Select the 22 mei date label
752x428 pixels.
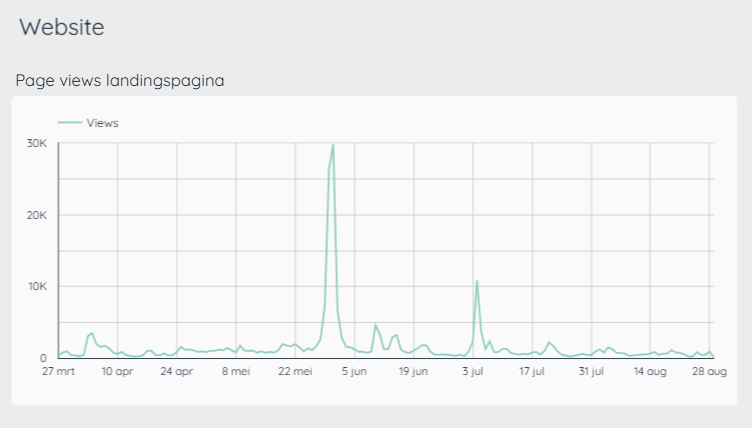pyautogui.click(x=296, y=371)
